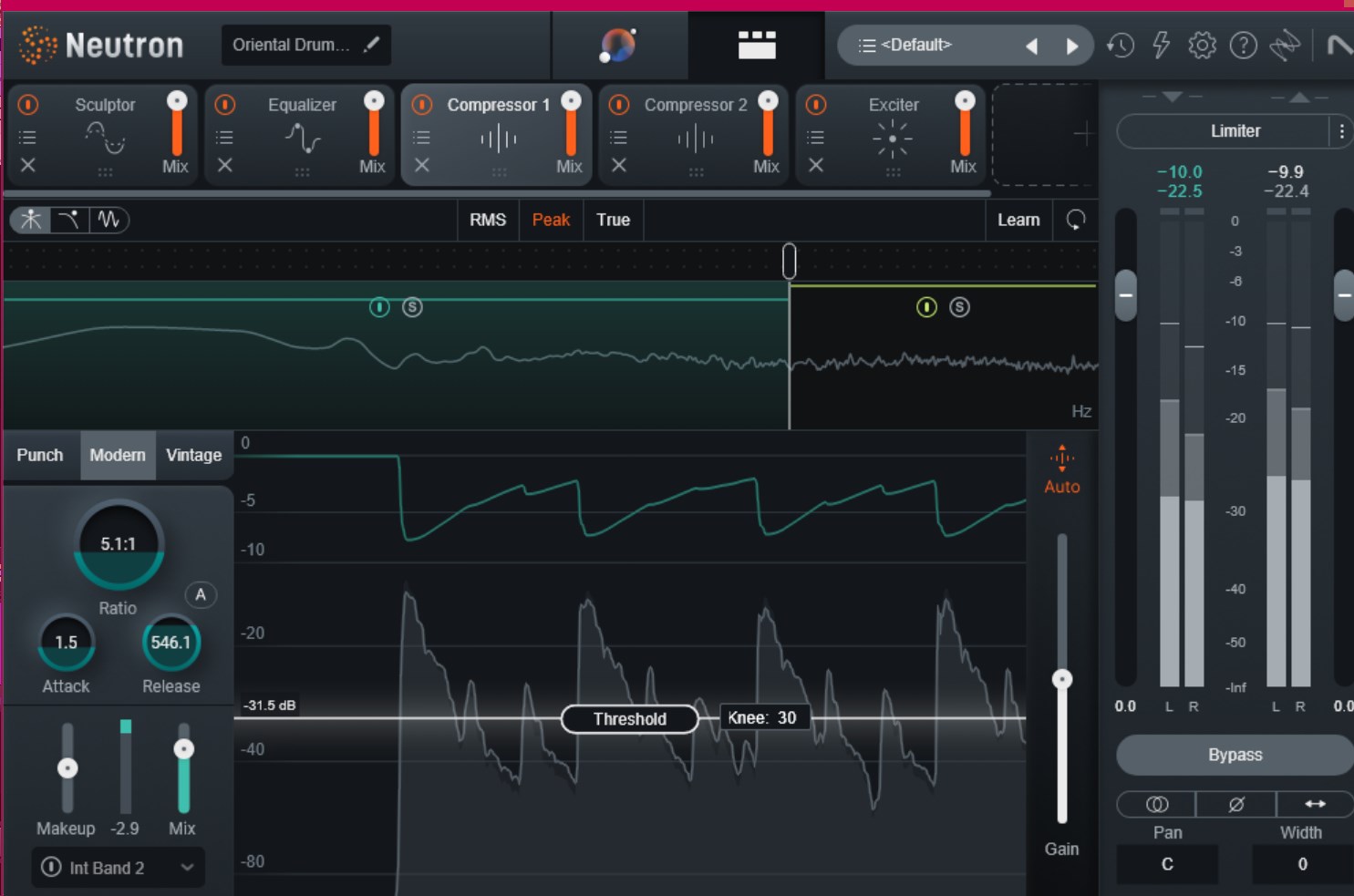Viewport: 1354px width, 896px height.
Task: Open the help question mark icon
Action: pos(1243,45)
